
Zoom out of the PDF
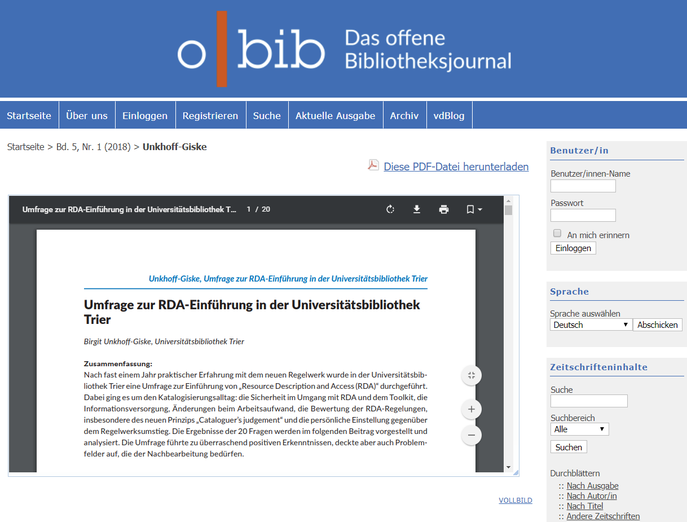(471, 435)
